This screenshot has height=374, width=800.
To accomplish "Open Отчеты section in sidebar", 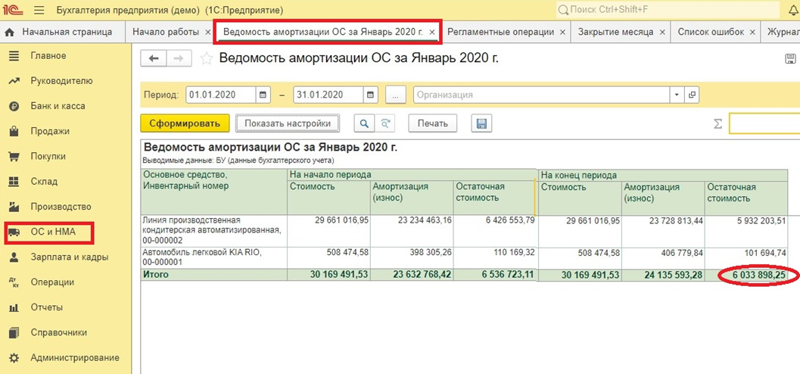I will pos(47,308).
